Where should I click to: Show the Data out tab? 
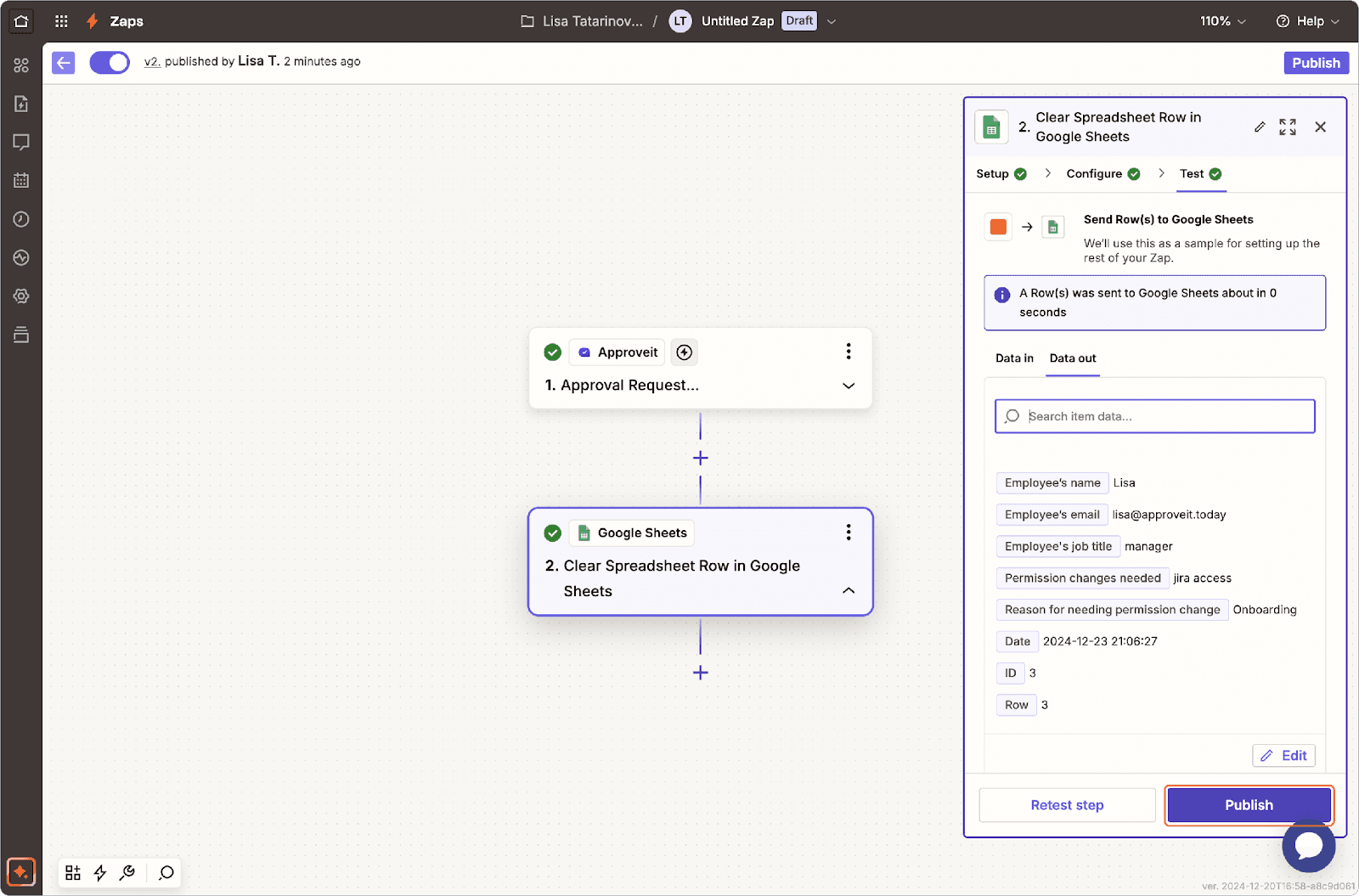(1073, 358)
